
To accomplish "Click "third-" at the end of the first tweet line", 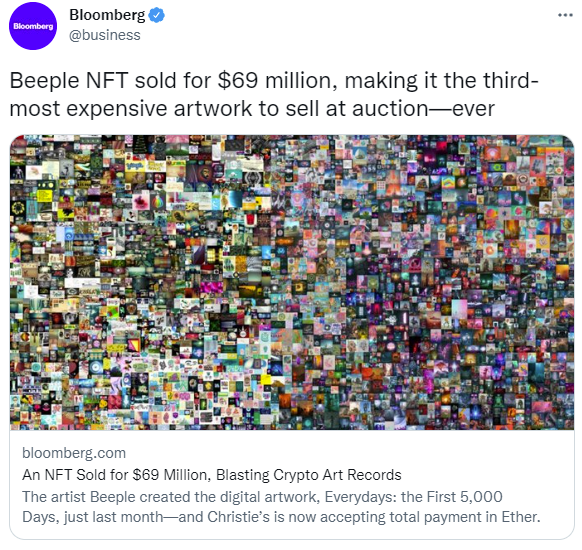I will (510, 80).
